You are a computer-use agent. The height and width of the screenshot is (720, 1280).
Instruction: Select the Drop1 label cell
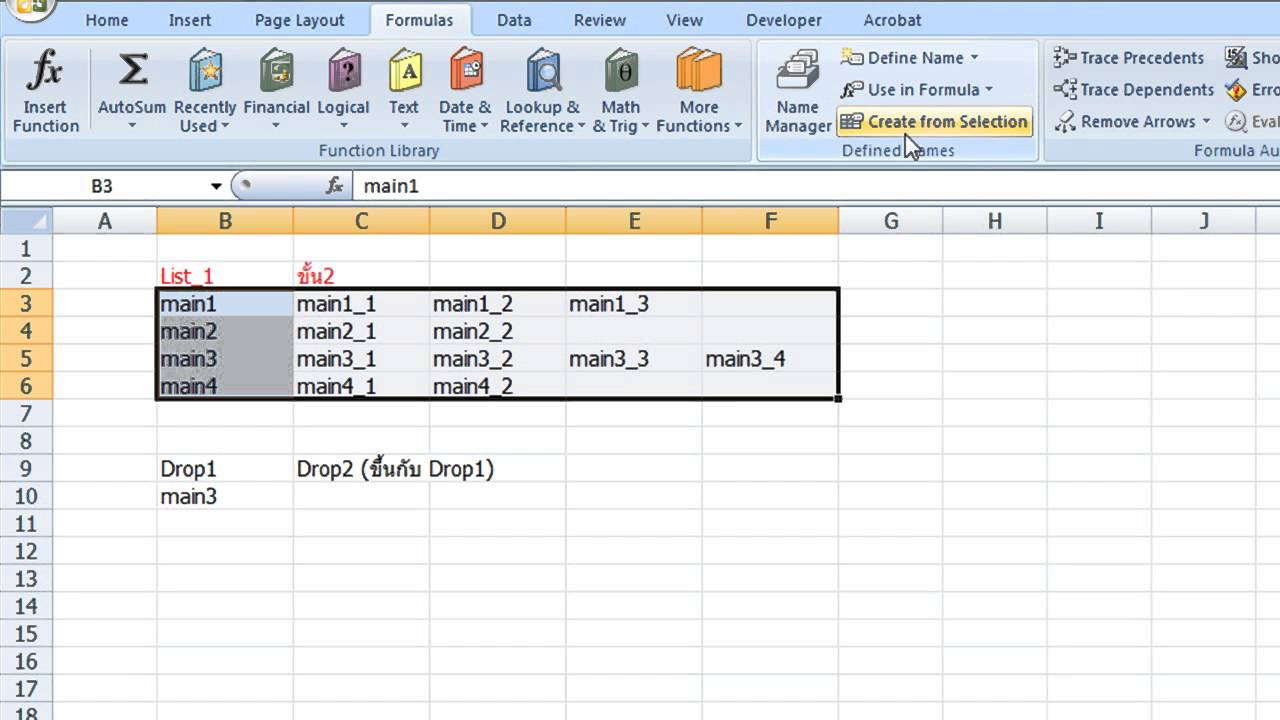tap(225, 469)
